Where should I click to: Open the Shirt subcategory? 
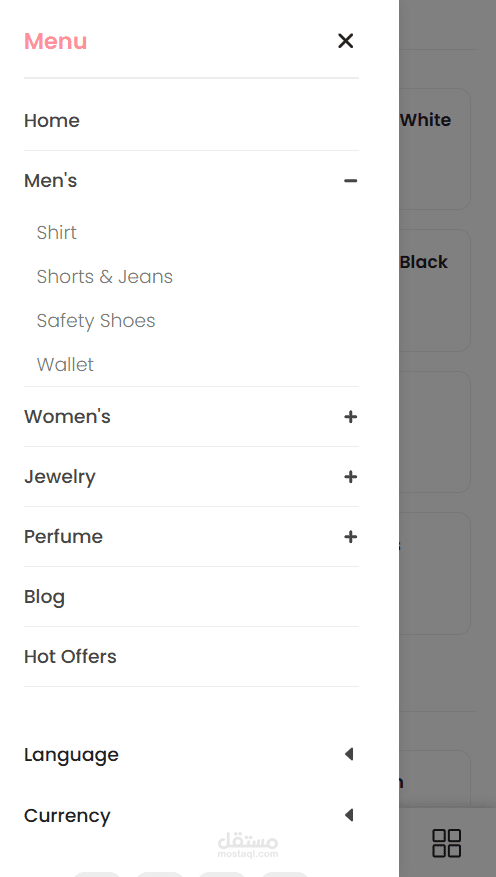pyautogui.click(x=56, y=232)
